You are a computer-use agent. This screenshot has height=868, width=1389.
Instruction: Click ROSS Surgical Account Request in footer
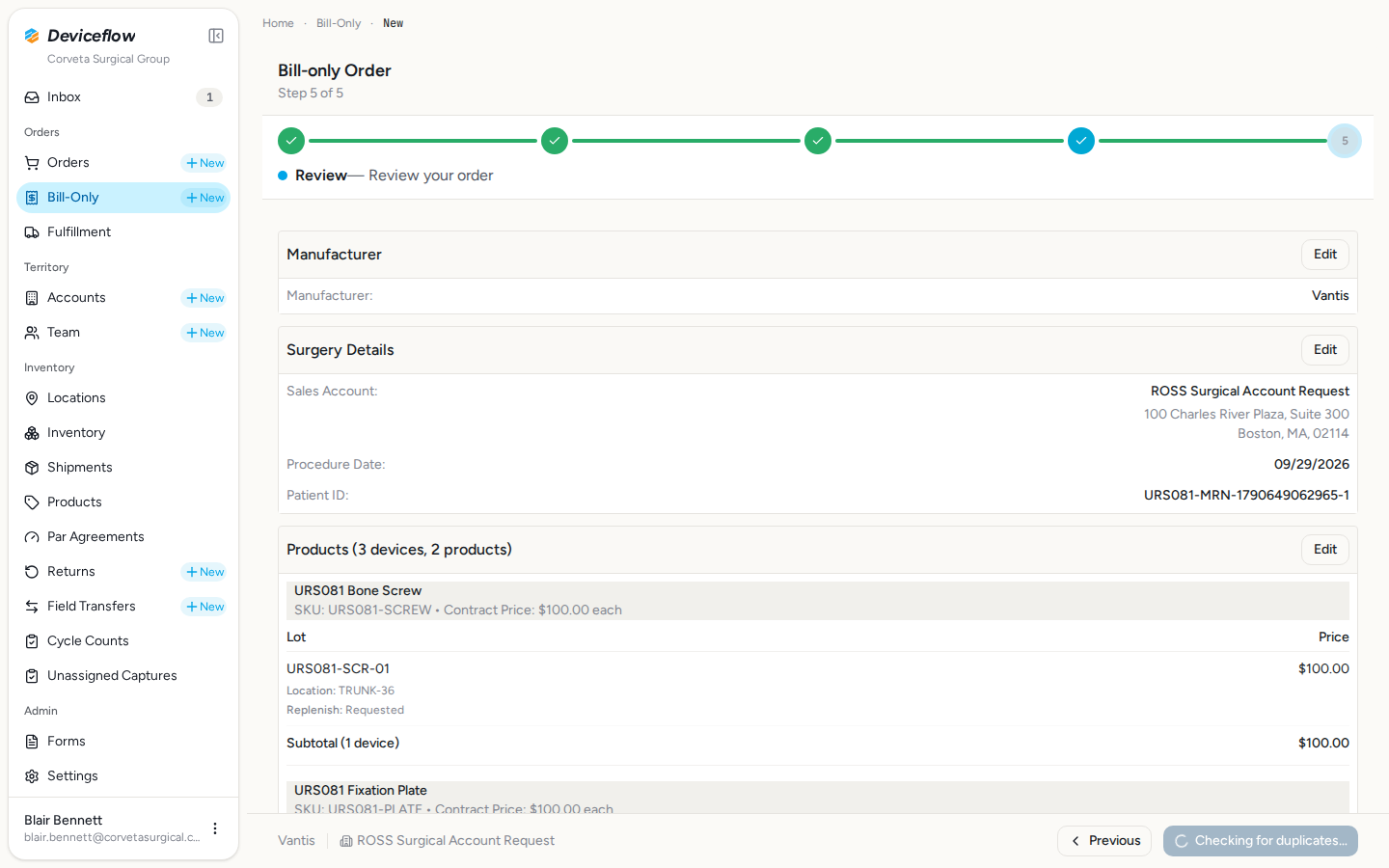tap(455, 841)
